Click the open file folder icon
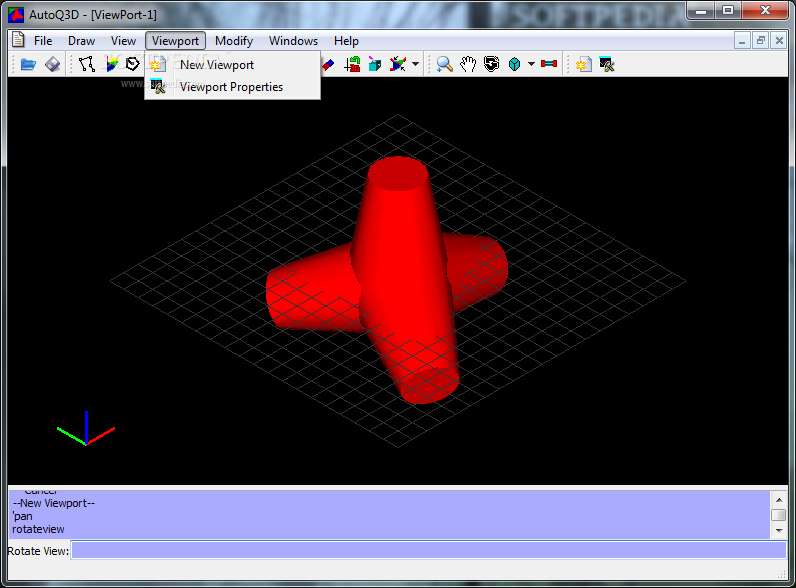Screen dimensions: 796x588 point(28,64)
